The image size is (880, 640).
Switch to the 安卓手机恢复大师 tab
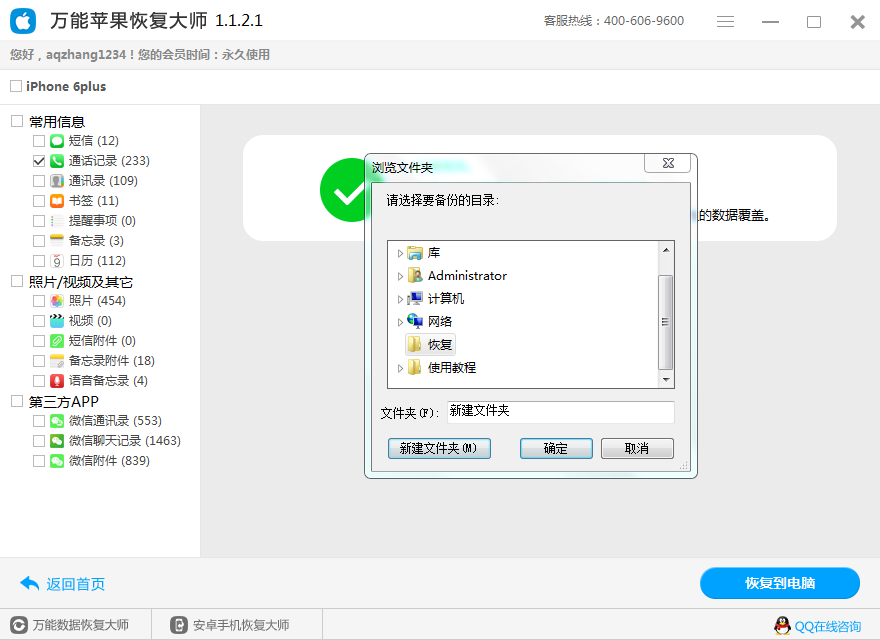click(x=230, y=624)
